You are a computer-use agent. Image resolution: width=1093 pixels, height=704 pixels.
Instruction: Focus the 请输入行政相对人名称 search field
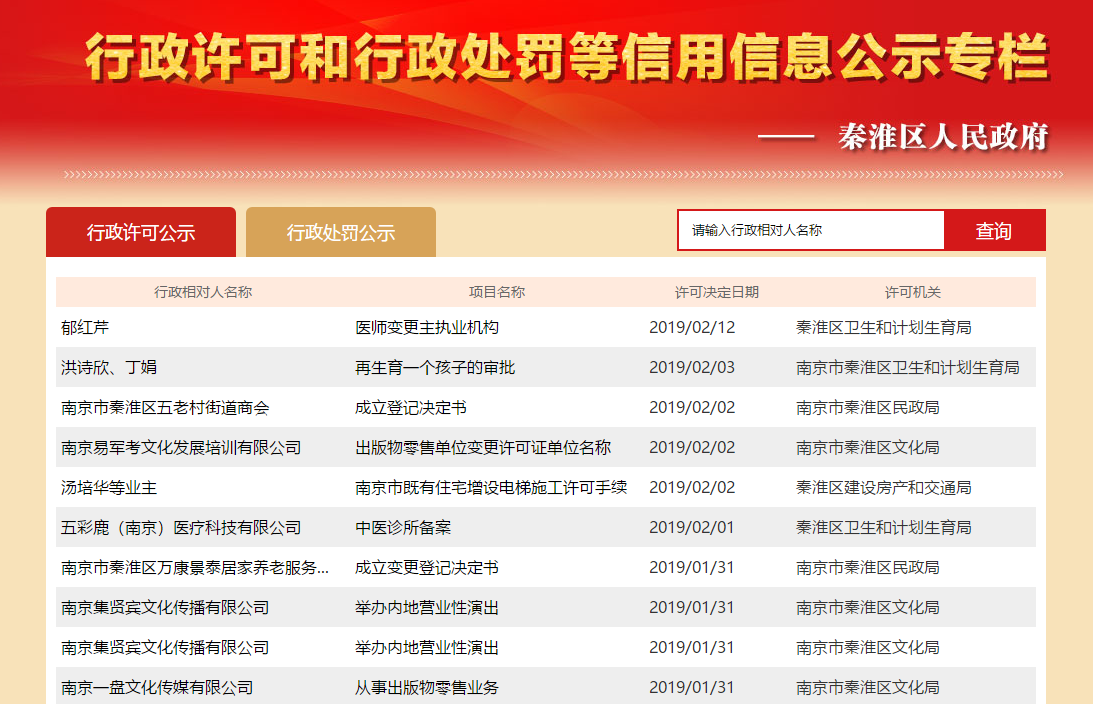point(810,231)
